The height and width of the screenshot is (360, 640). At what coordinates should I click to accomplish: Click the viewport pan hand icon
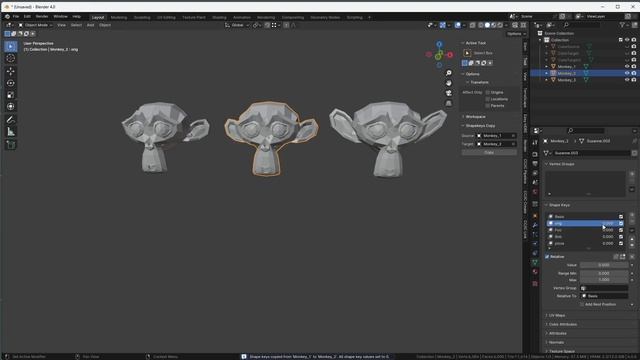449,83
